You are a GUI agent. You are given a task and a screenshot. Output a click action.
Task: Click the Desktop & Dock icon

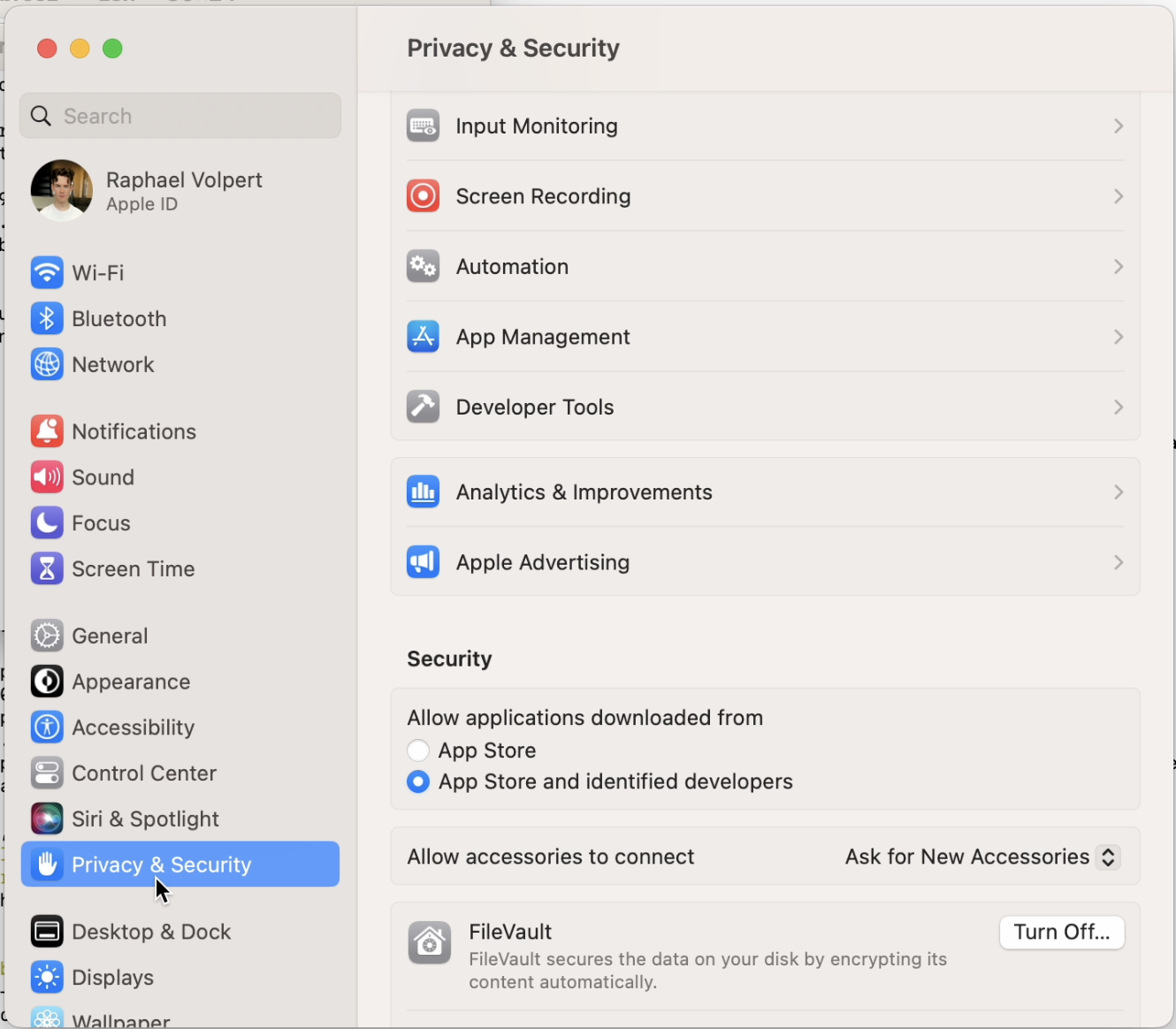(47, 932)
